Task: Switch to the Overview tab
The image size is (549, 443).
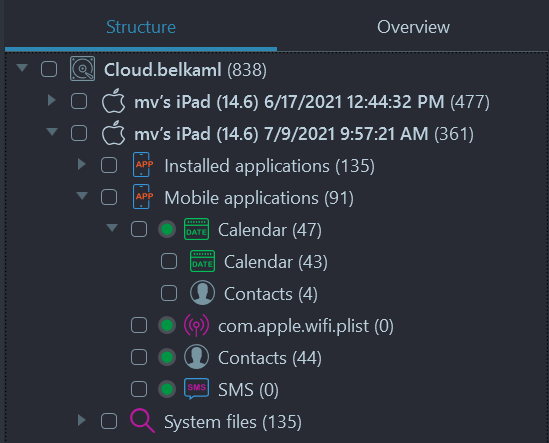Action: 413,27
